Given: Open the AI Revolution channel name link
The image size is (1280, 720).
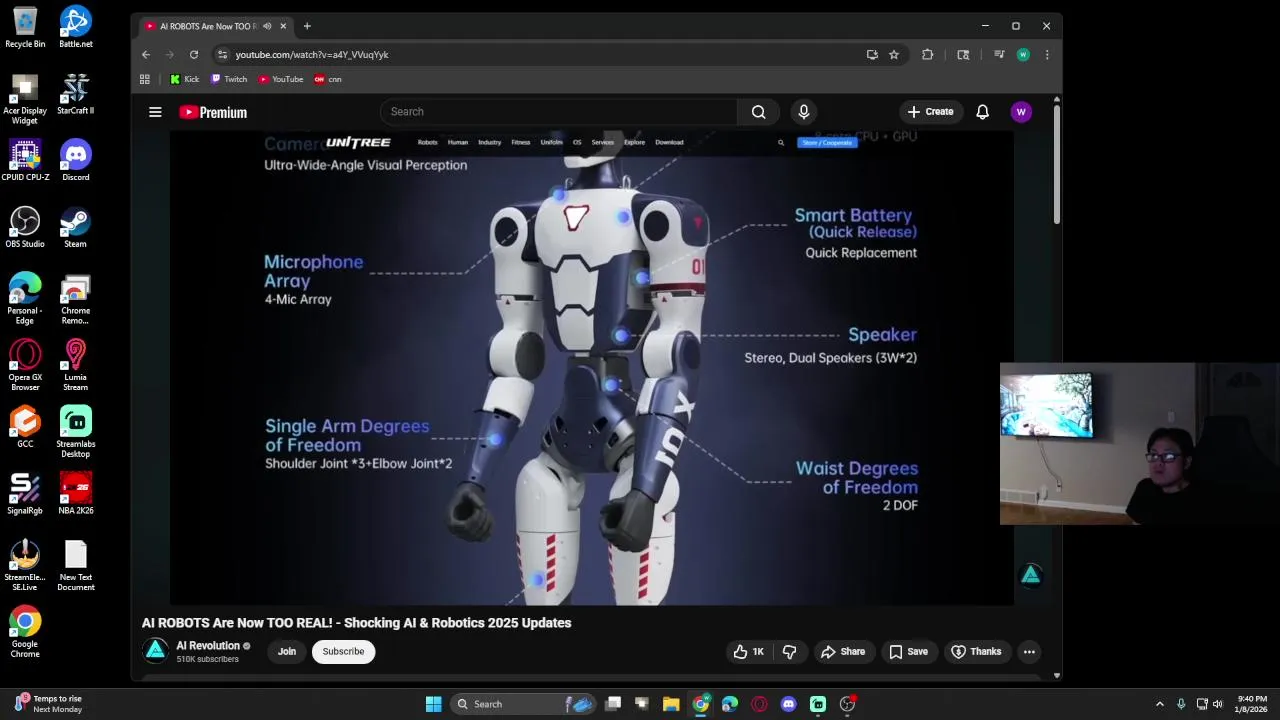Looking at the screenshot, I should 208,646.
